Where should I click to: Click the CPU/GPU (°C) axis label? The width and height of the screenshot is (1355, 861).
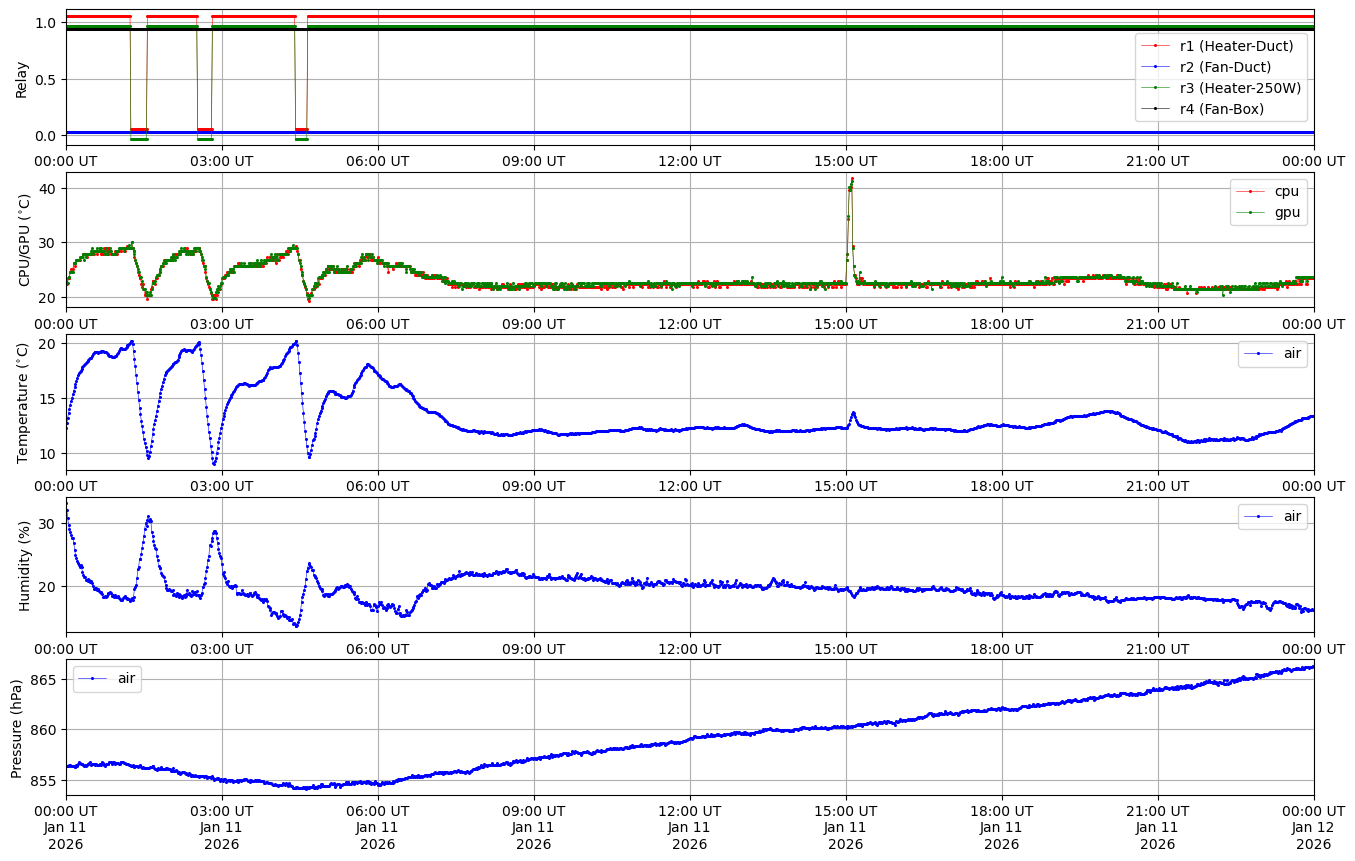(25, 240)
